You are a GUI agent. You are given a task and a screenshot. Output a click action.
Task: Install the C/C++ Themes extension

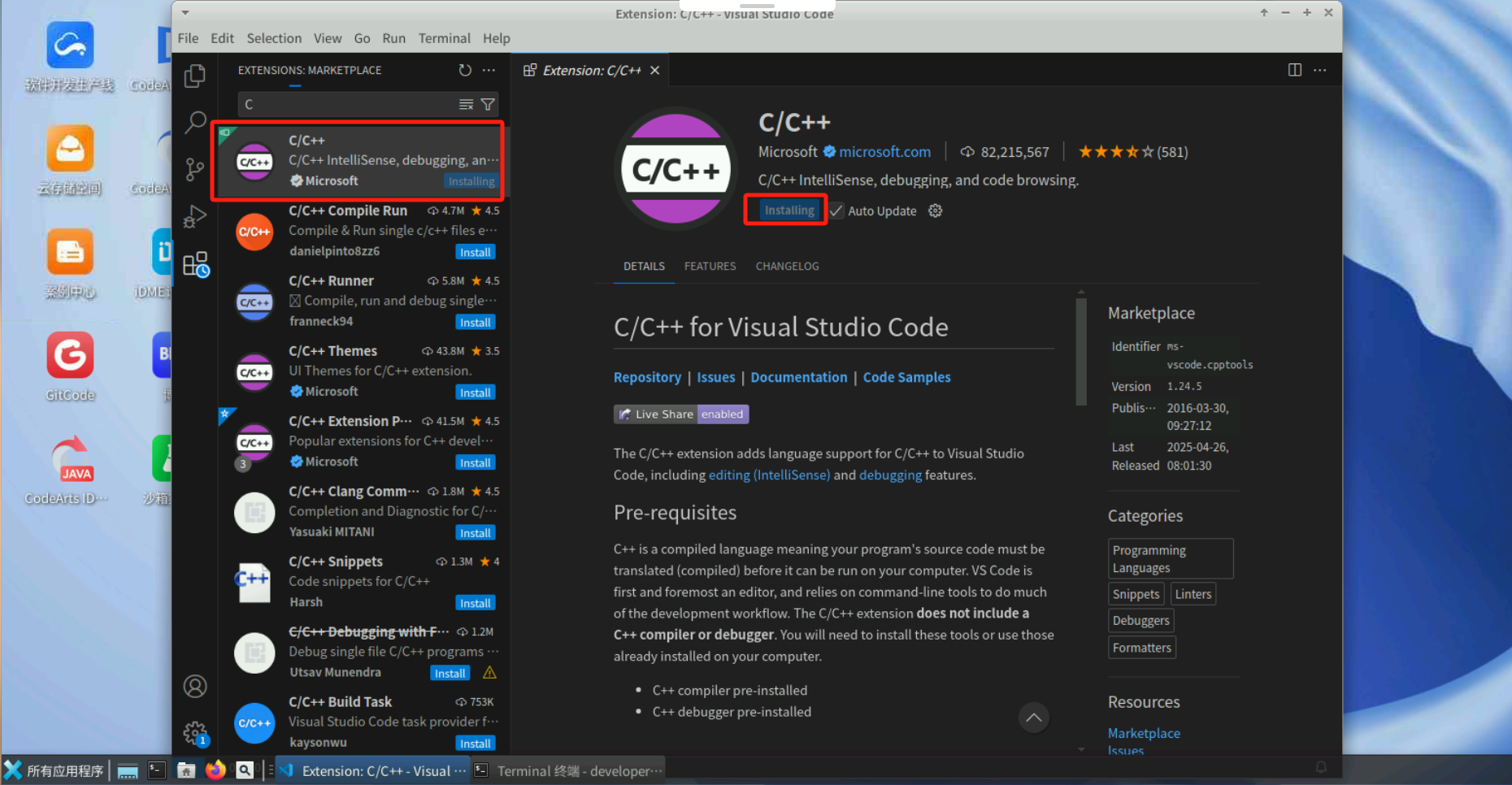(475, 392)
